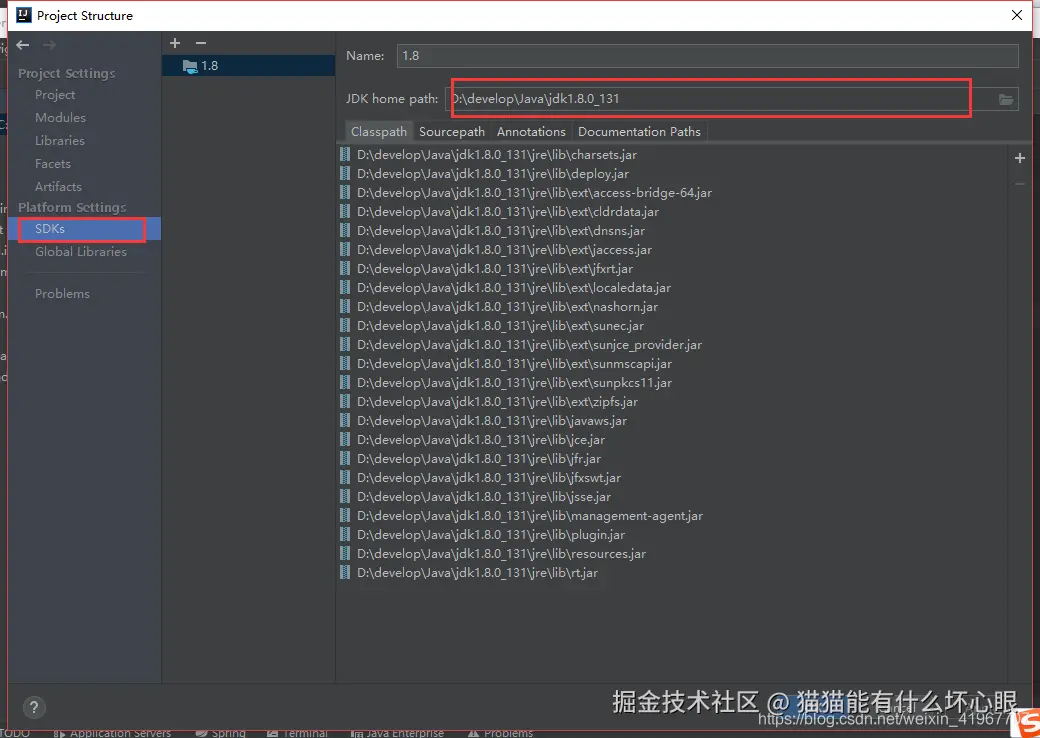Select the sunmscapi.jar entry
The height and width of the screenshot is (738, 1040).
tap(515, 364)
